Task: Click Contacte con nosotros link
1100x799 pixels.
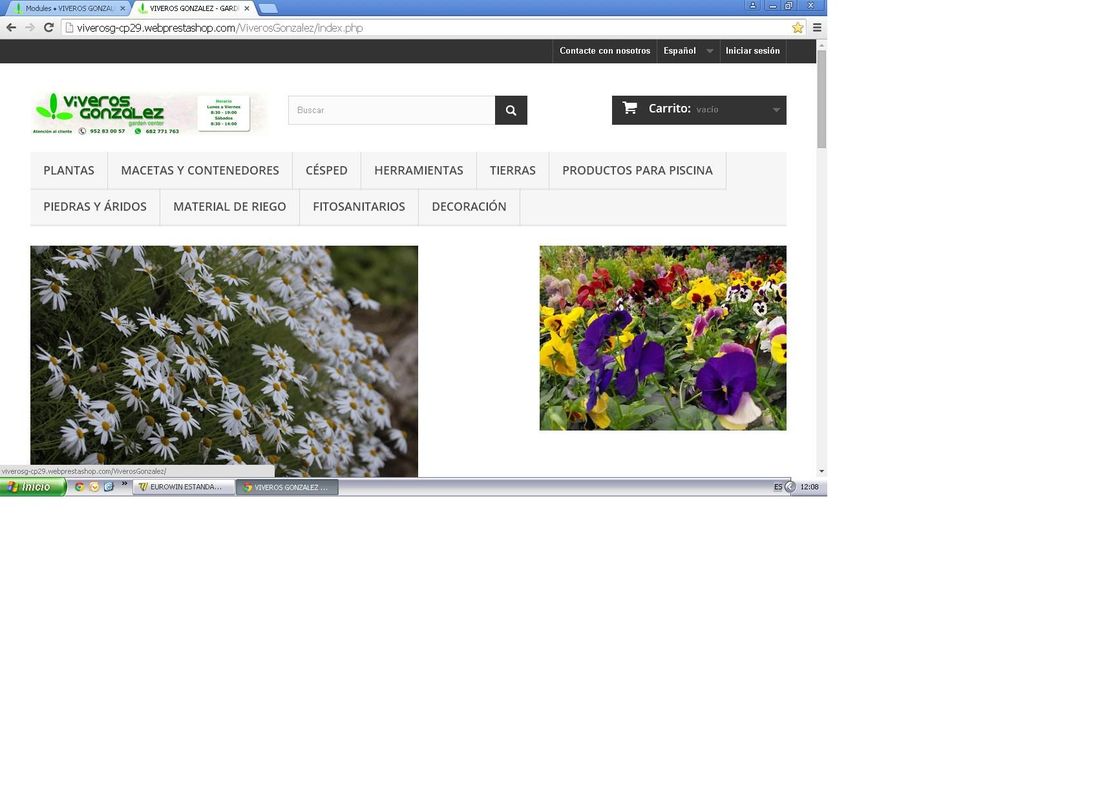Action: click(605, 51)
